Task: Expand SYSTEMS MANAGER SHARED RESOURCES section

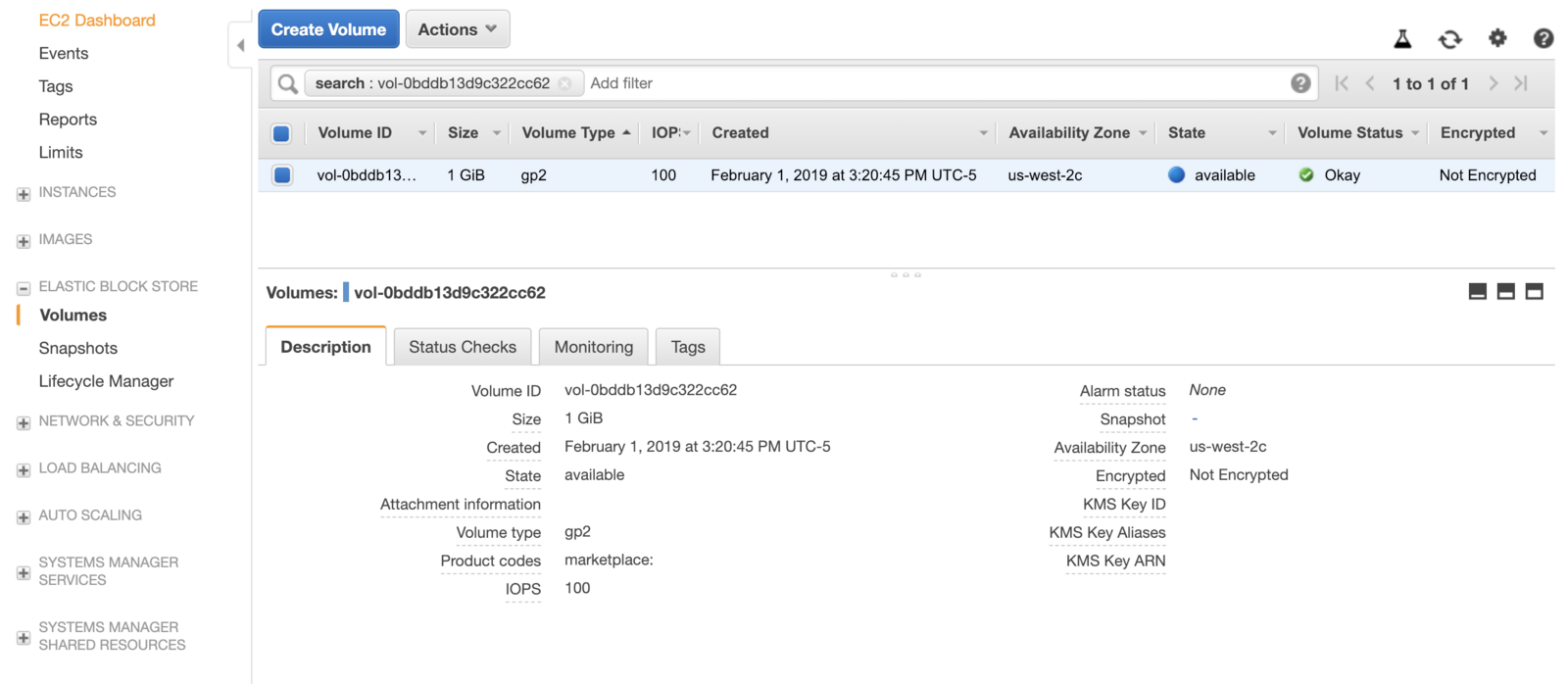Action: (24, 638)
